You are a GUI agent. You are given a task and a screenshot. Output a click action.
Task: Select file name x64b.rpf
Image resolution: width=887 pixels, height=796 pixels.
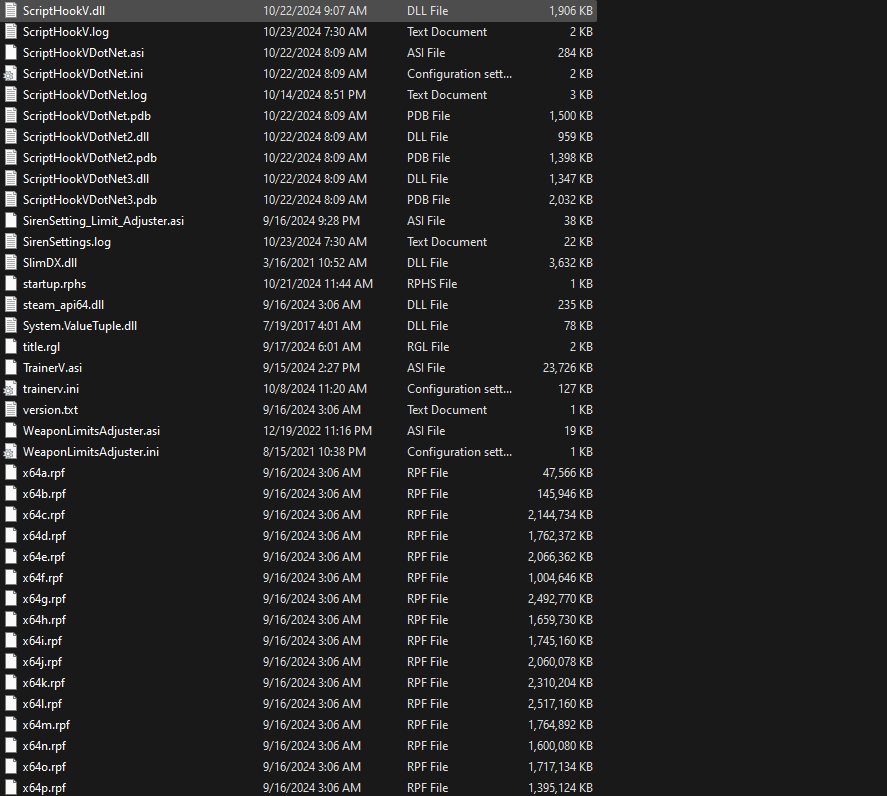point(44,494)
